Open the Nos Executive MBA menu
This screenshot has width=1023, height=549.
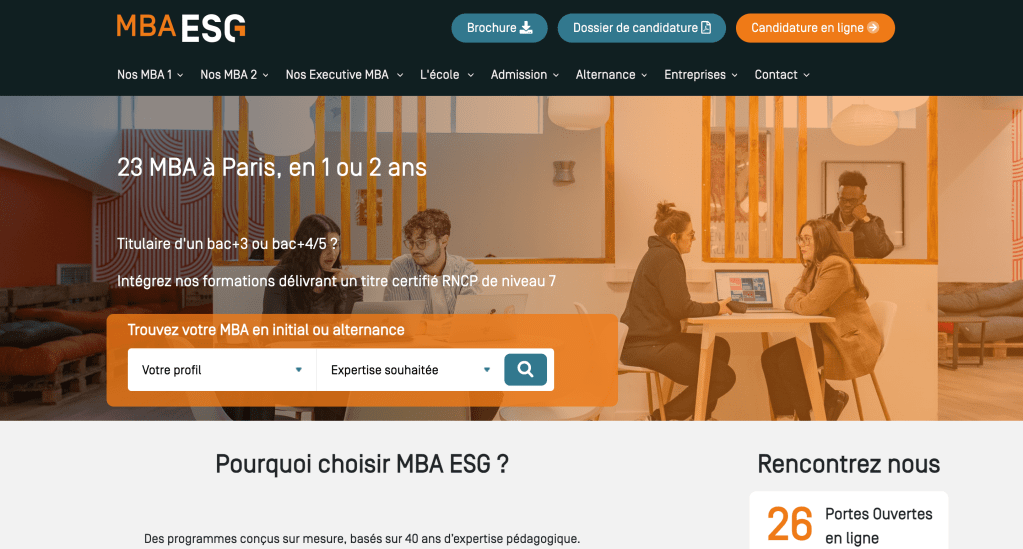pyautogui.click(x=344, y=75)
